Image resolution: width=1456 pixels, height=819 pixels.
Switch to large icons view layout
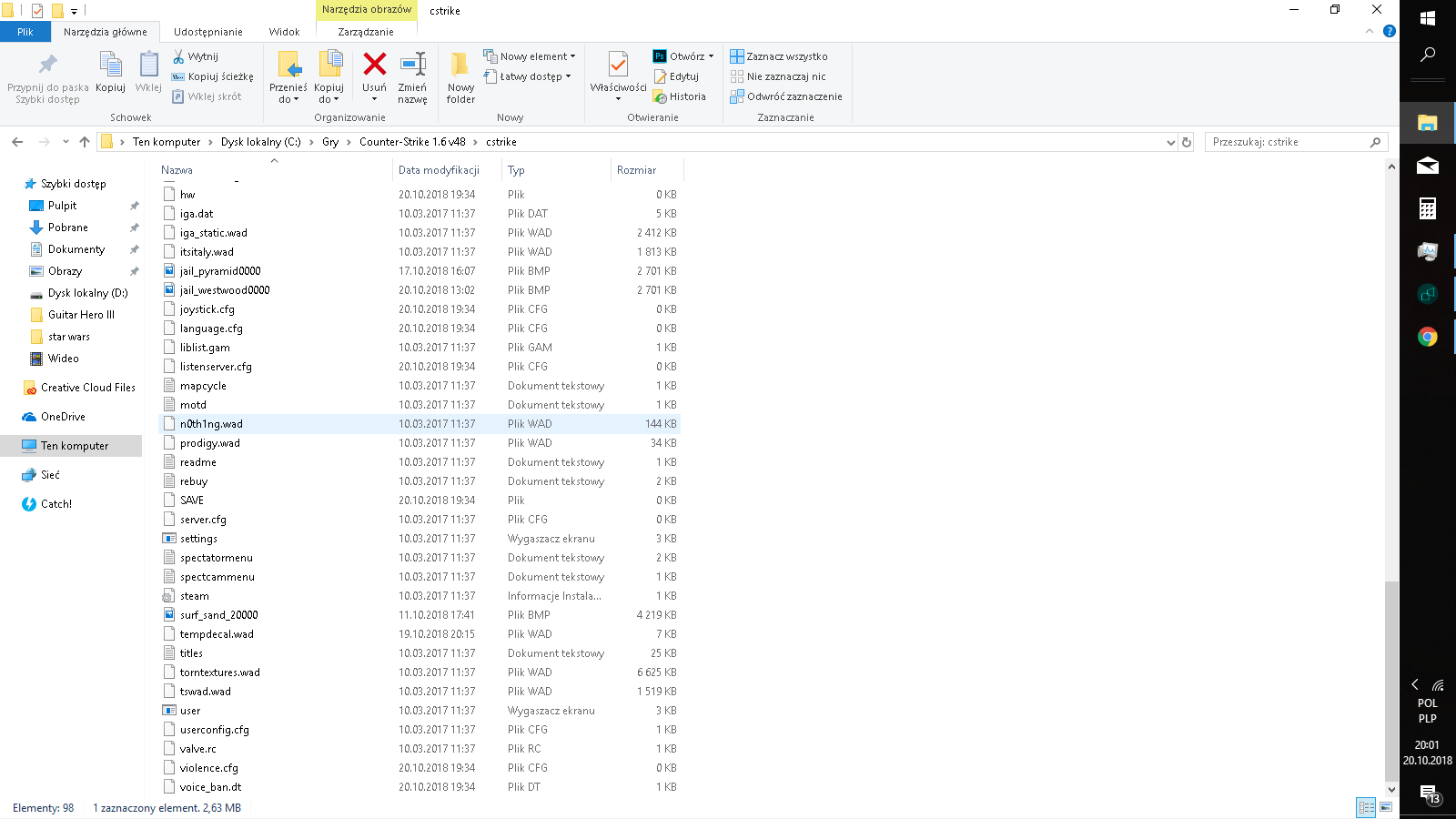(1386, 807)
